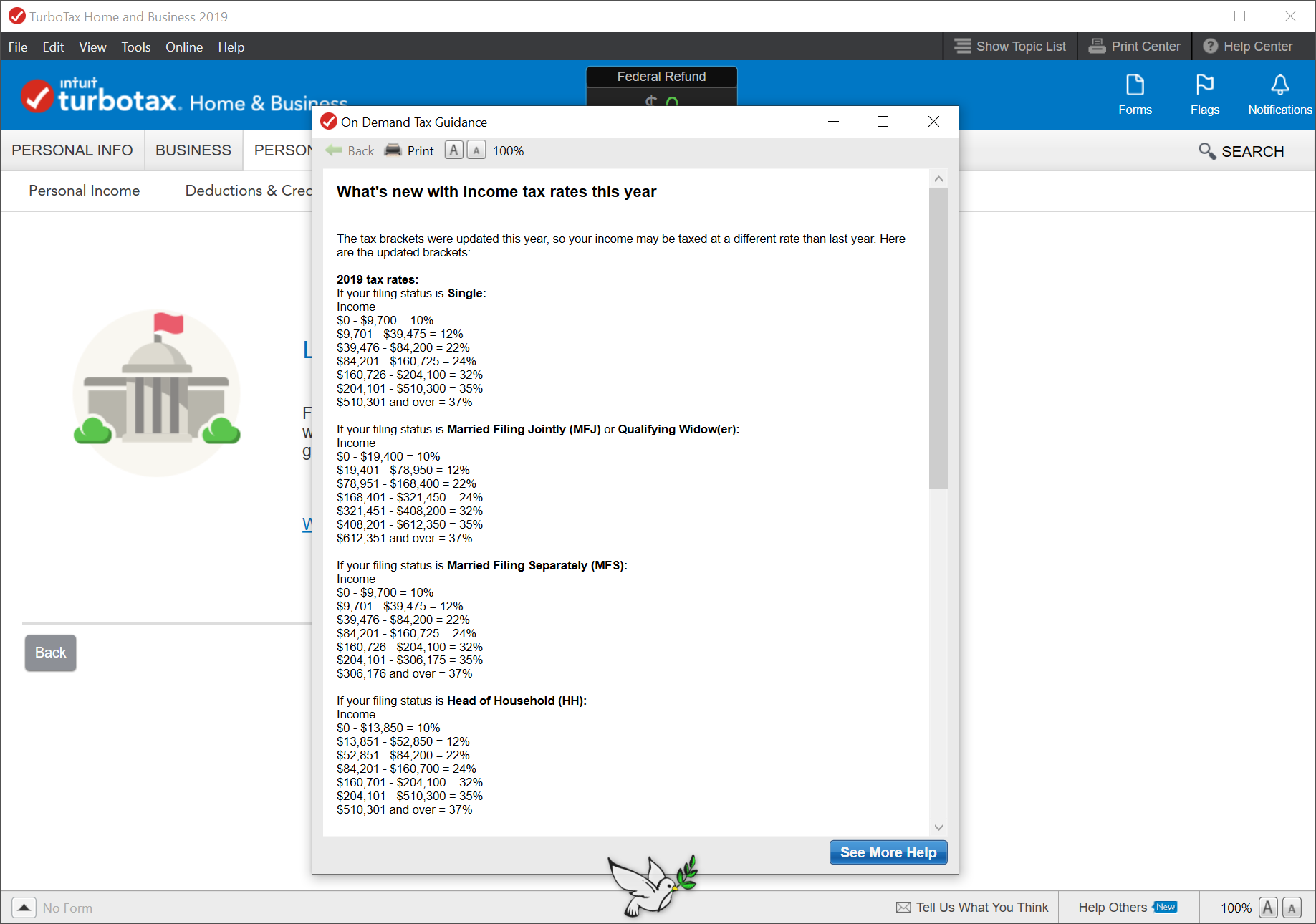Click the Search magnifier icon

[x=1207, y=151]
